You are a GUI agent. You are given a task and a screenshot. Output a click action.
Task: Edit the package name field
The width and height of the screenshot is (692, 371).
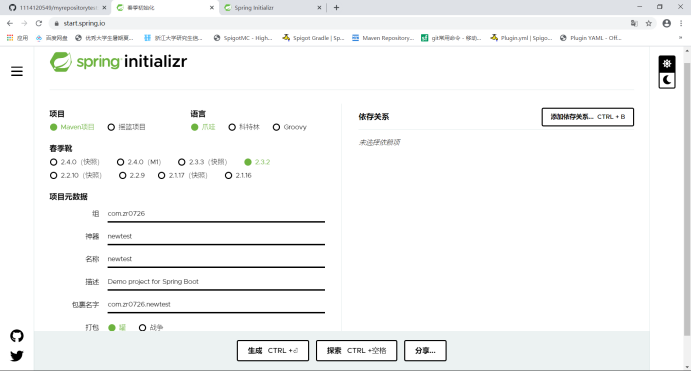[x=216, y=304]
